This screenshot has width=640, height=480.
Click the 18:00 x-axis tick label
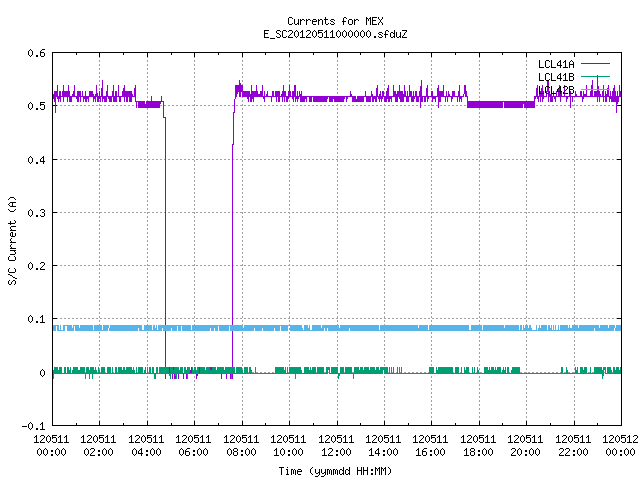[x=478, y=452]
